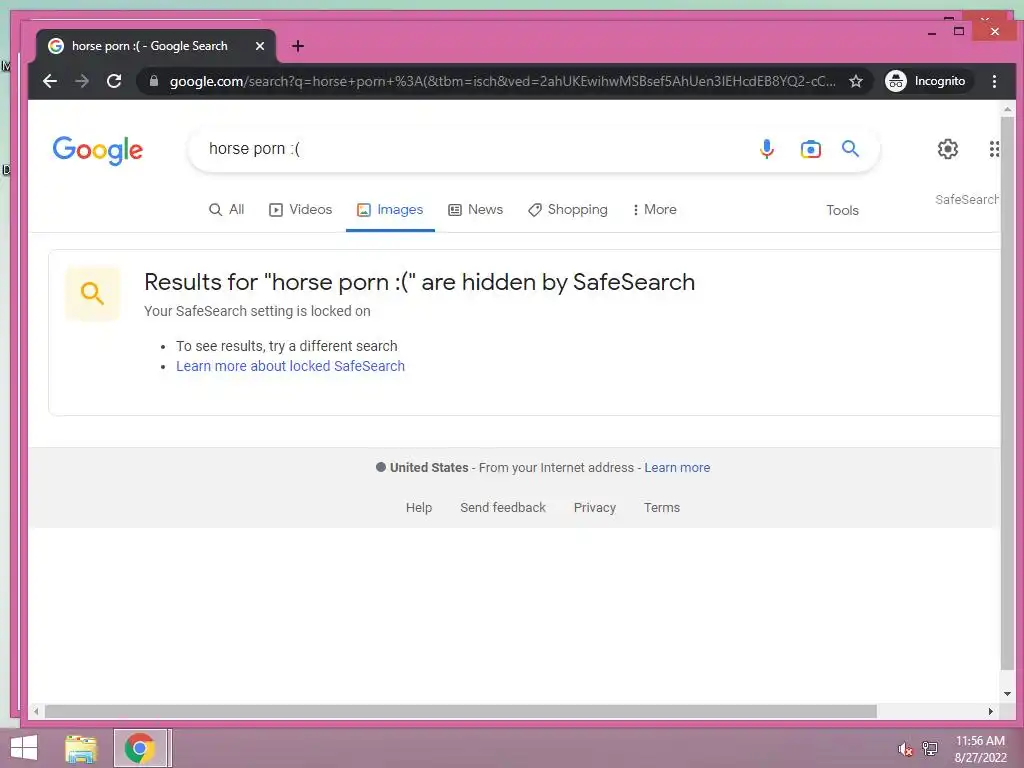Open the Tools filter button
The height and width of the screenshot is (768, 1024).
[x=842, y=210]
